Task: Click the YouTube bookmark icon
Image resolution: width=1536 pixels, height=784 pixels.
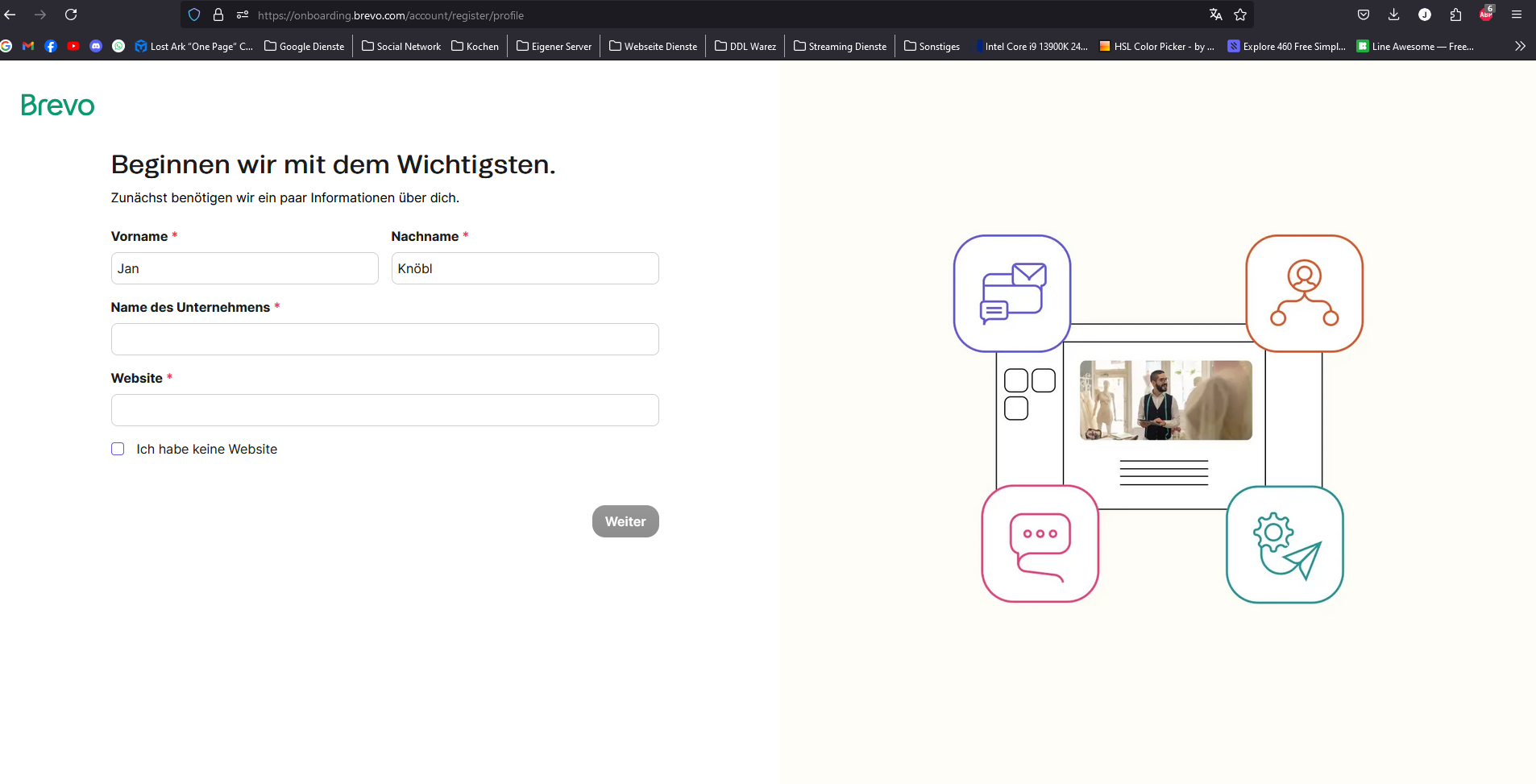Action: (73, 46)
